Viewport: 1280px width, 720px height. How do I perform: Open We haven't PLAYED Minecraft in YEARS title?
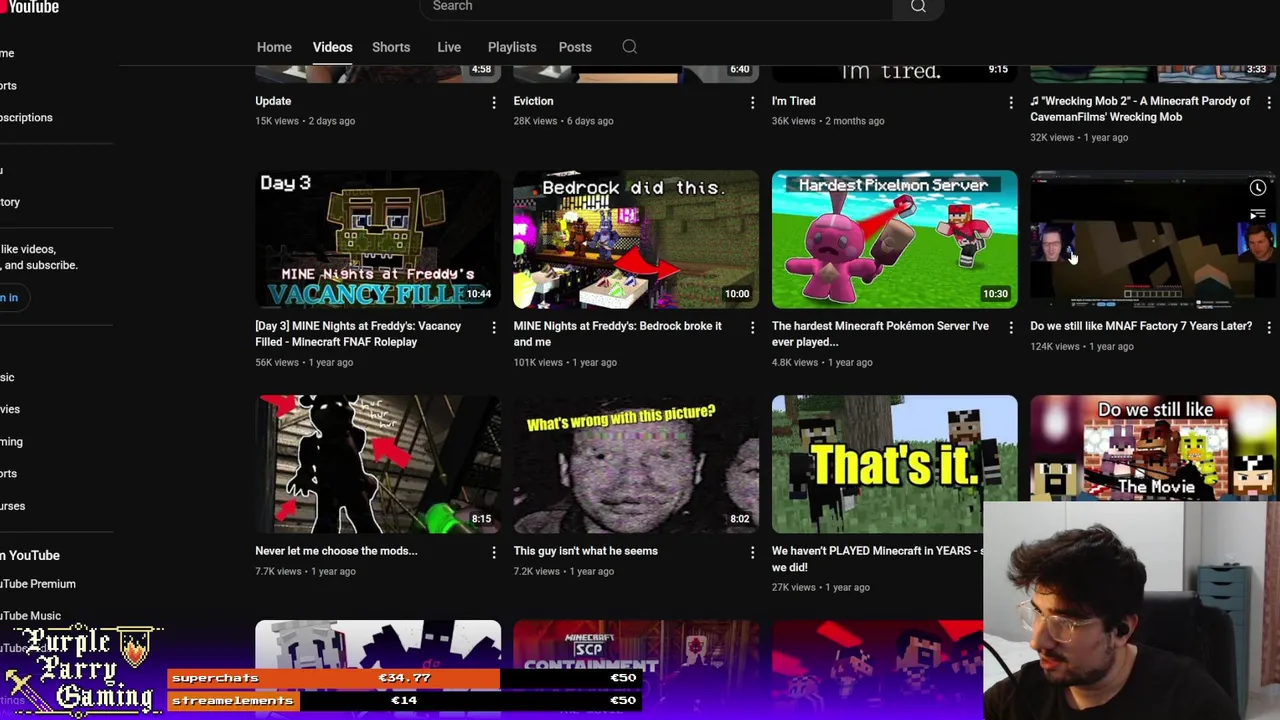pyautogui.click(x=877, y=559)
